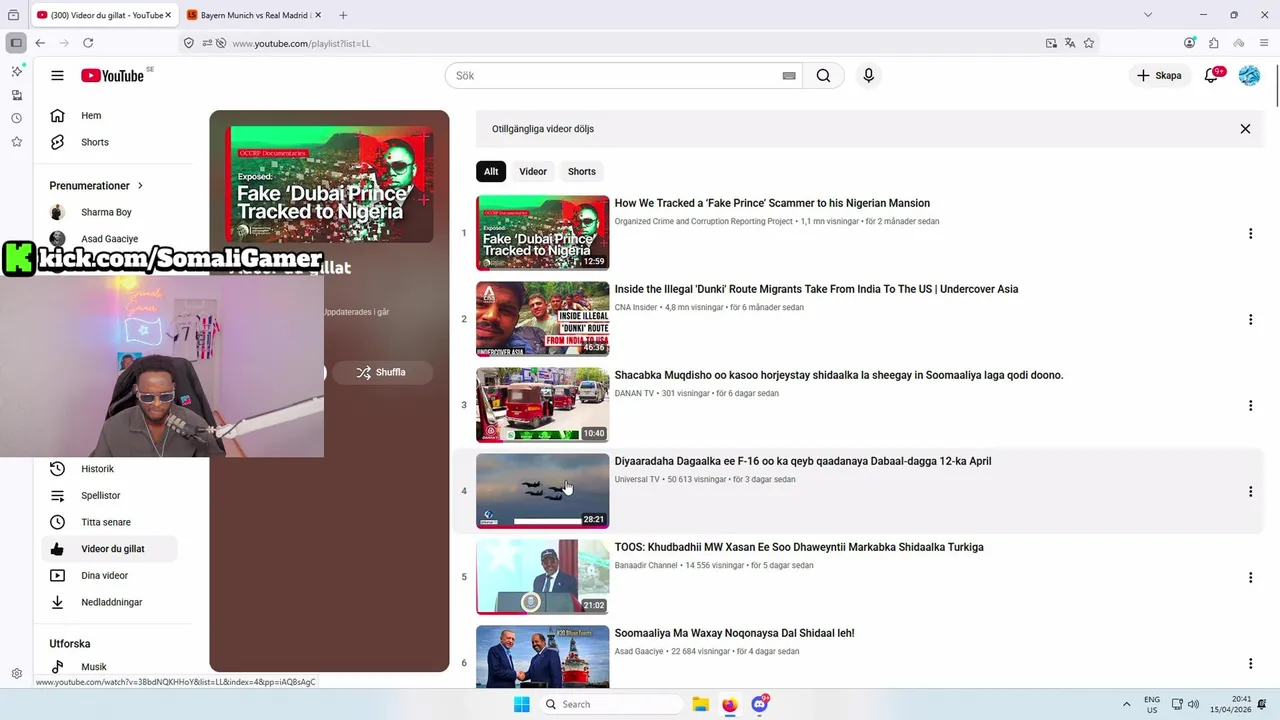Click the YouTube logo
Viewport: 1280px width, 720px height.
click(113, 75)
